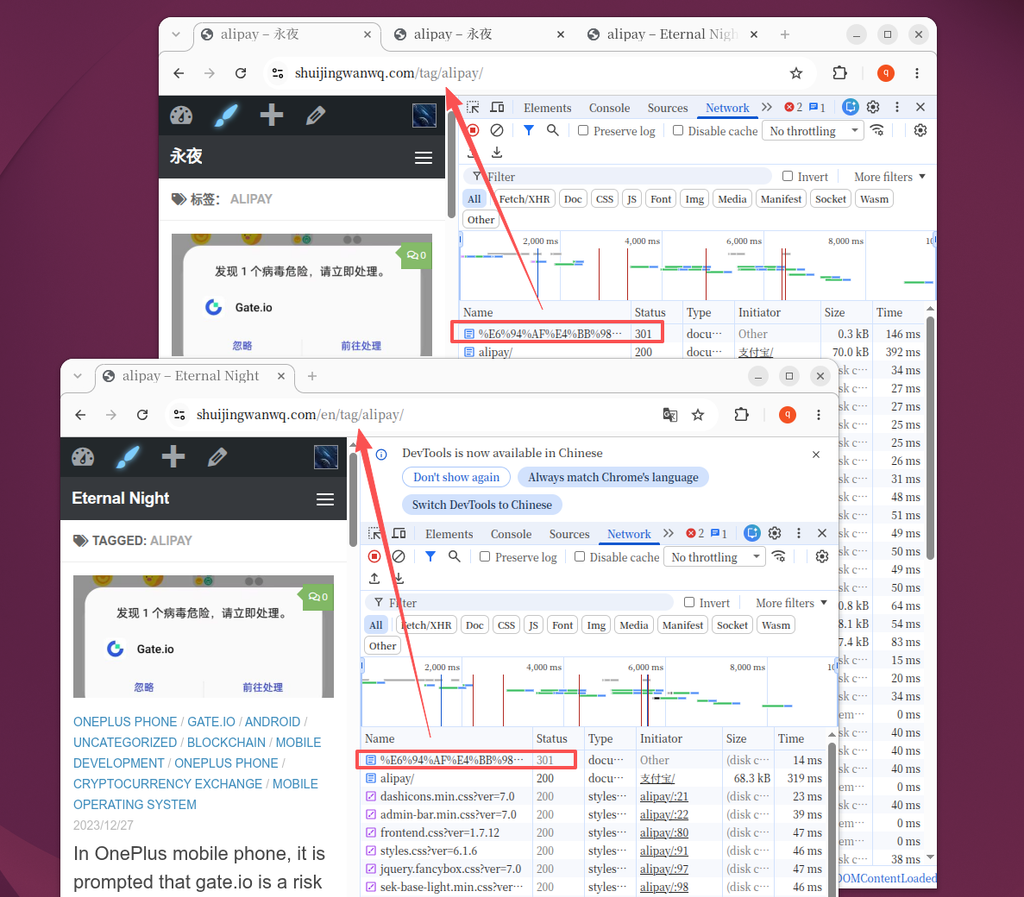
Task: Open DevTools settings gear beside the front tab bar
Action: 775,533
